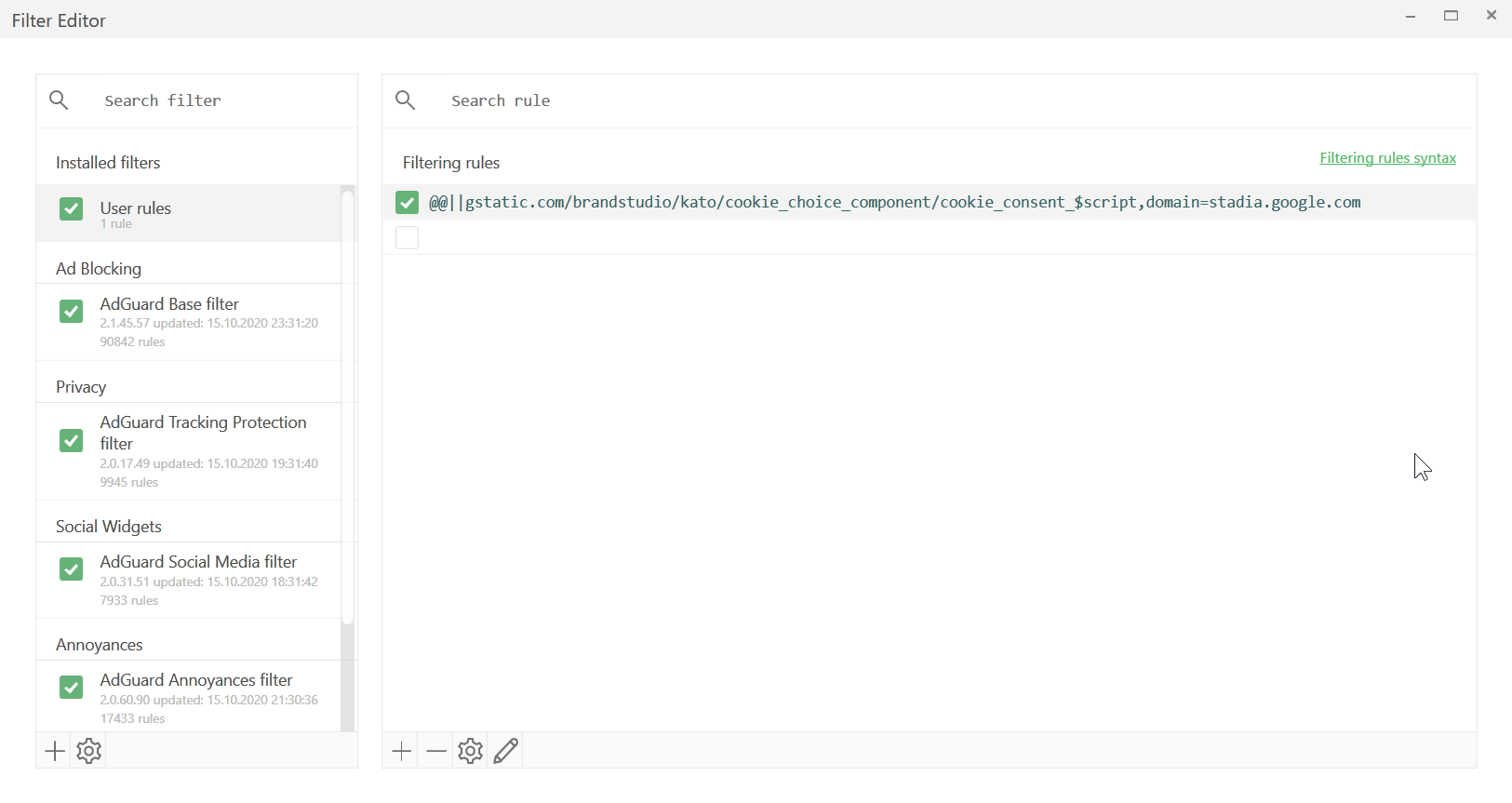Screen dimensions: 1512x803
Task: Select AdGuard Tracking Protection filter entry
Action: coord(188,451)
